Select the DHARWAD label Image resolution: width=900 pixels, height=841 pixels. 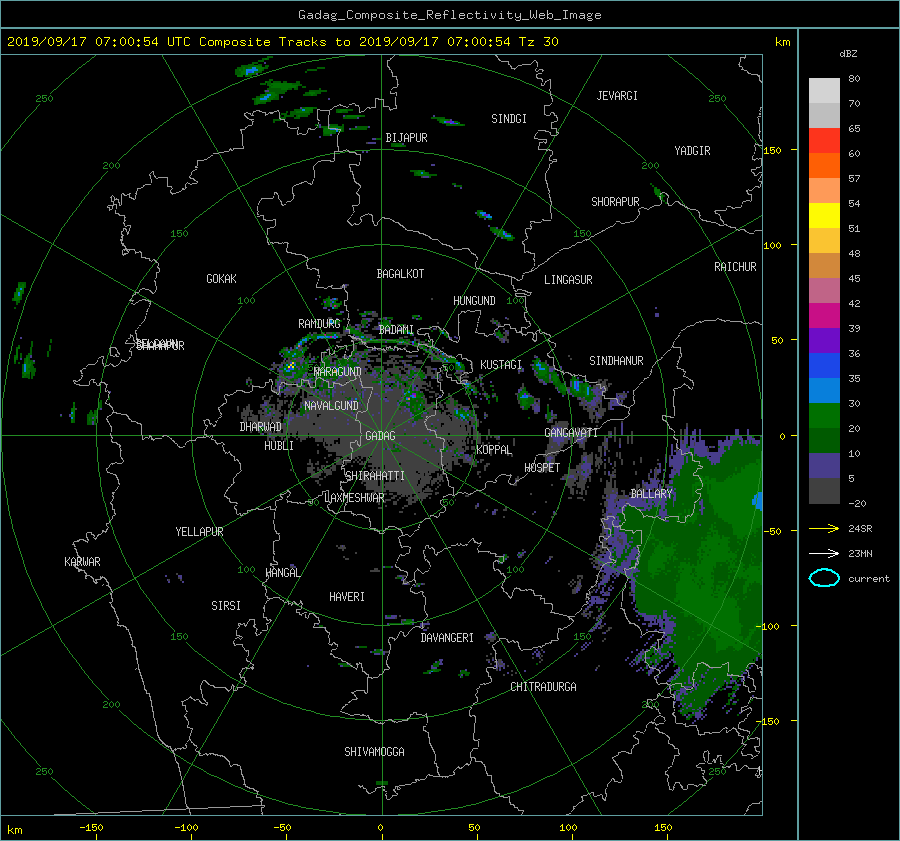260,427
